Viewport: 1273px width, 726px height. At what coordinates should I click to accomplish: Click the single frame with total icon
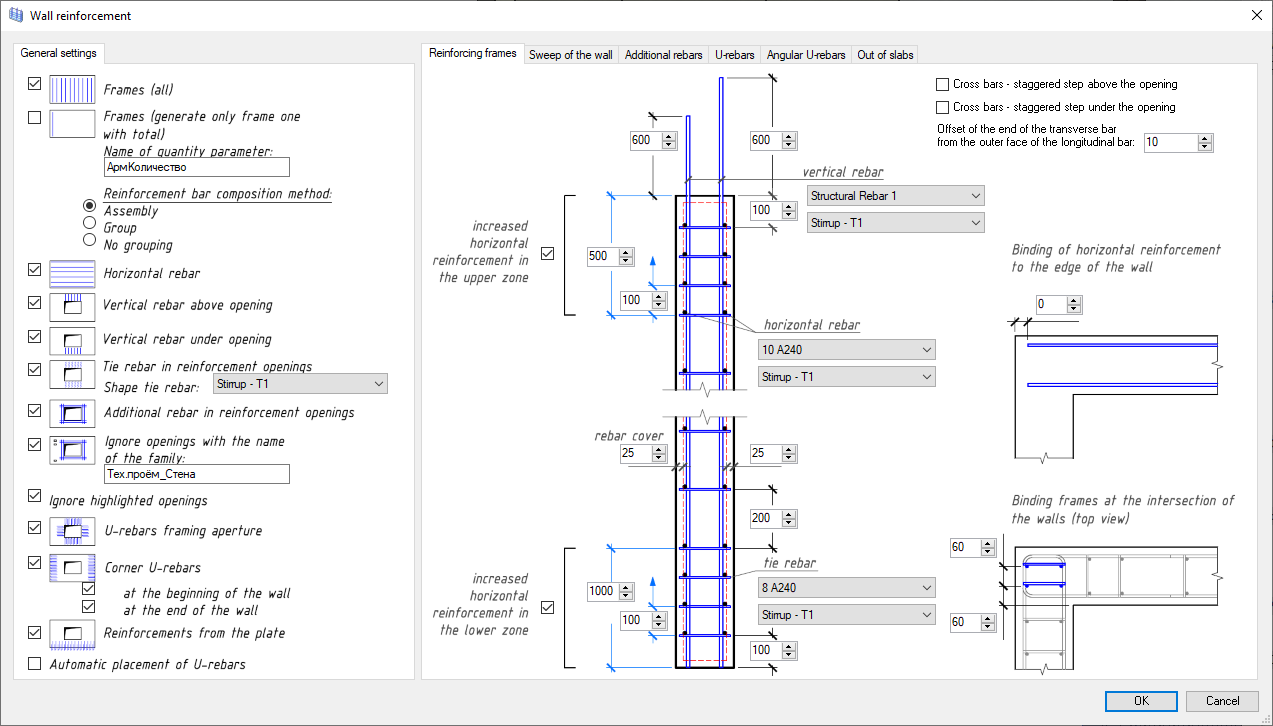point(73,124)
